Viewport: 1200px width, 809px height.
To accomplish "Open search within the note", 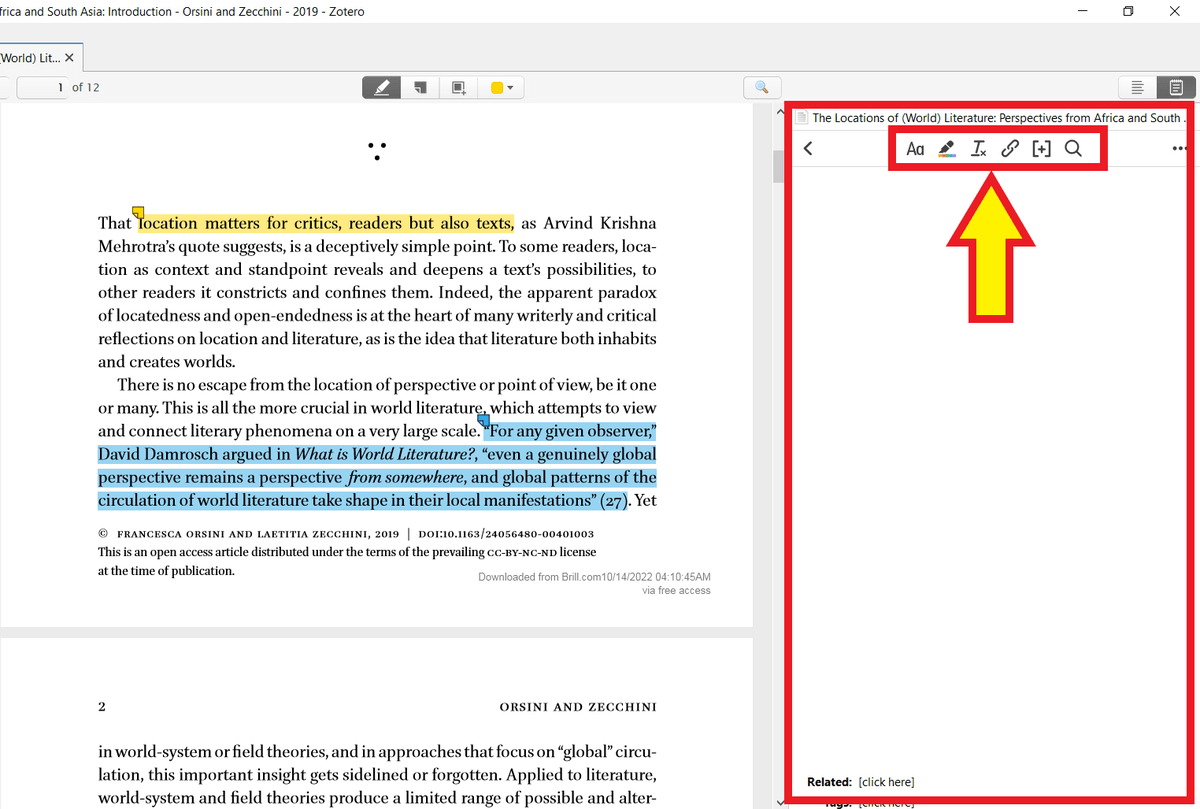I will click(1073, 148).
